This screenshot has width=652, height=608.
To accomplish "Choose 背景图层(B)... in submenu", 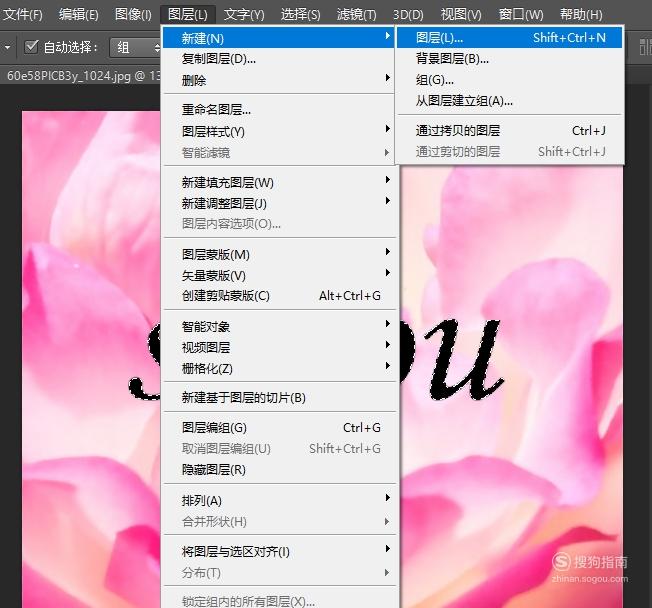I will pos(509,59).
